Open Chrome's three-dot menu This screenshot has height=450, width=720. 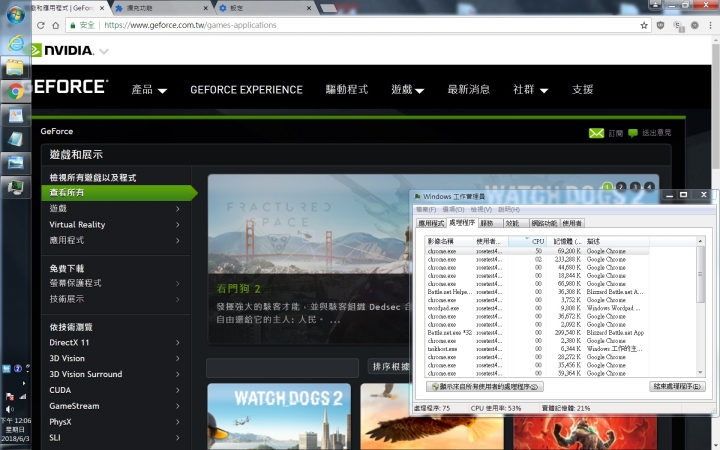coord(710,25)
